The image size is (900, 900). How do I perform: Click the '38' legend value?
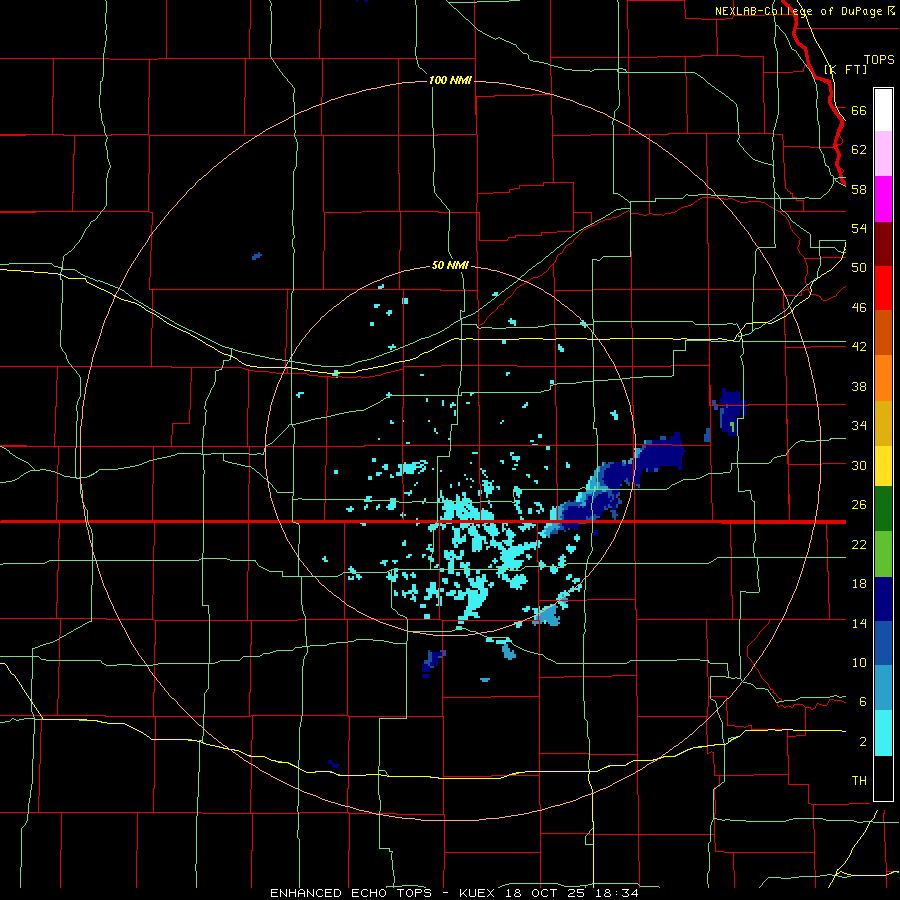859,386
